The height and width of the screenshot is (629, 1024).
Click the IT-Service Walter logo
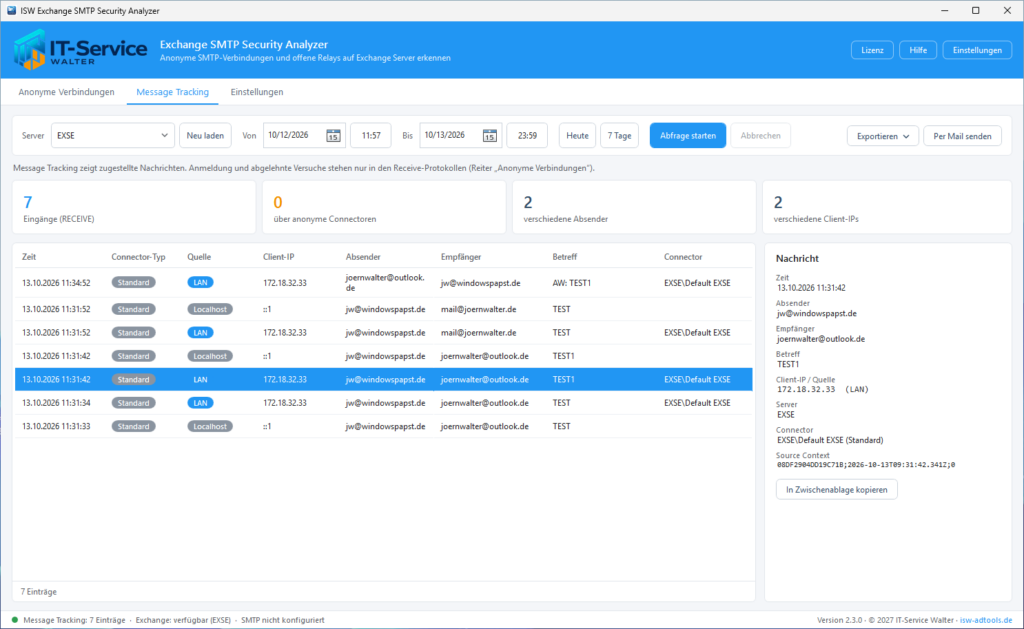pyautogui.click(x=80, y=50)
